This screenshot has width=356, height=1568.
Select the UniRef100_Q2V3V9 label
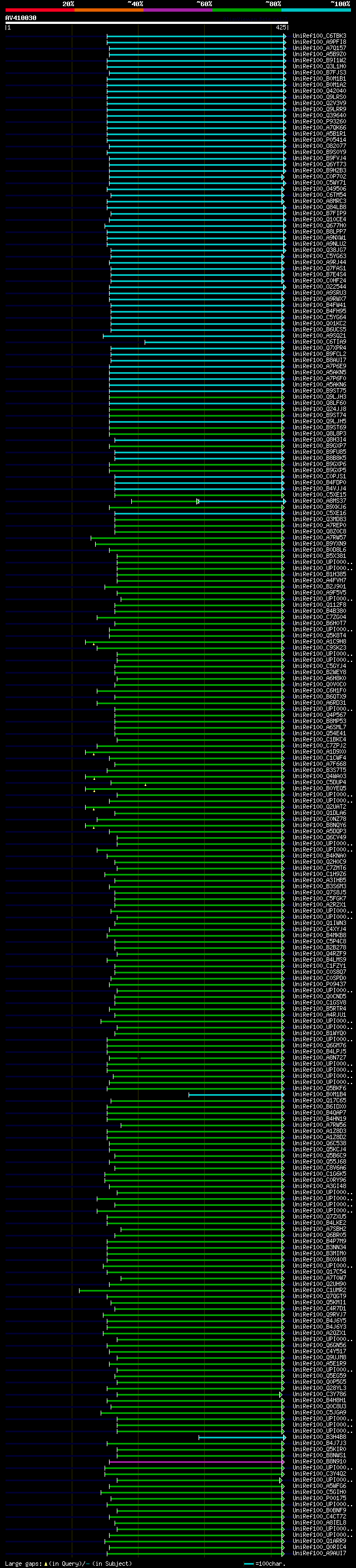point(319,103)
